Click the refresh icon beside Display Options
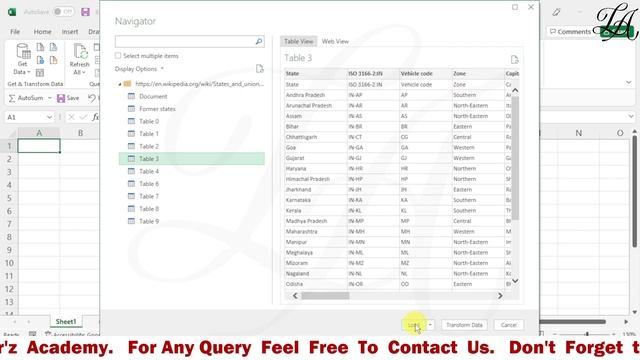Viewport: 640px width, 360px height. pos(260,69)
